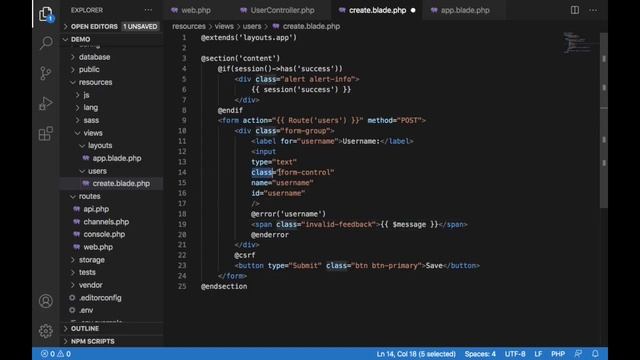Click the @endsection line in code
This screenshot has width=640, height=360.
click(224, 287)
